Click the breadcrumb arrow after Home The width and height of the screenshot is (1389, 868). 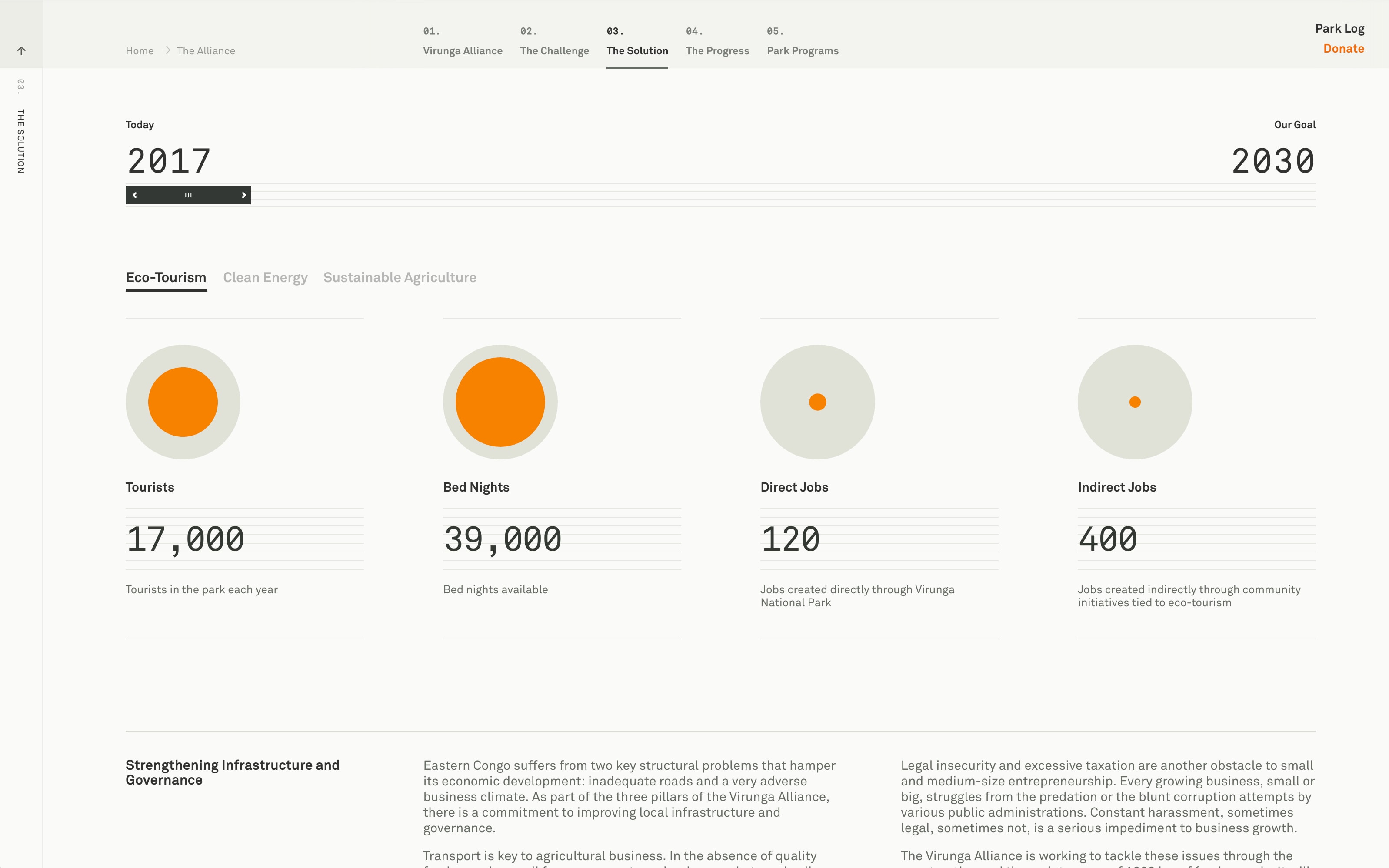166,50
